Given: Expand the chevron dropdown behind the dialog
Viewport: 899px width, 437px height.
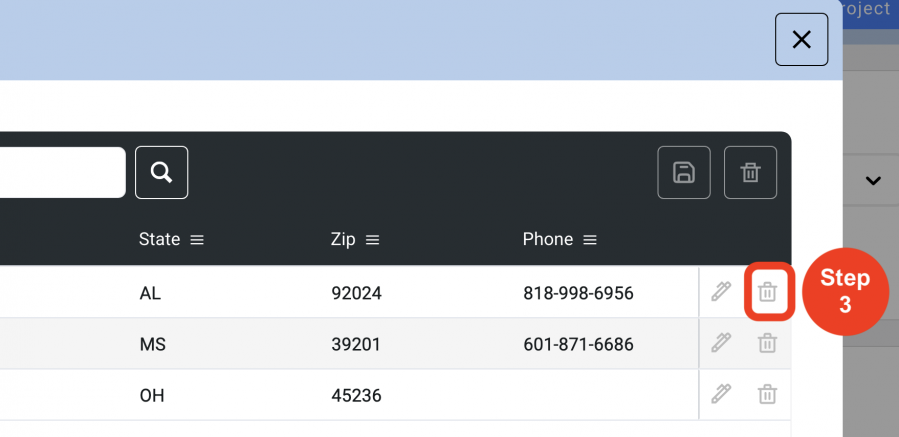Looking at the screenshot, I should point(873,181).
